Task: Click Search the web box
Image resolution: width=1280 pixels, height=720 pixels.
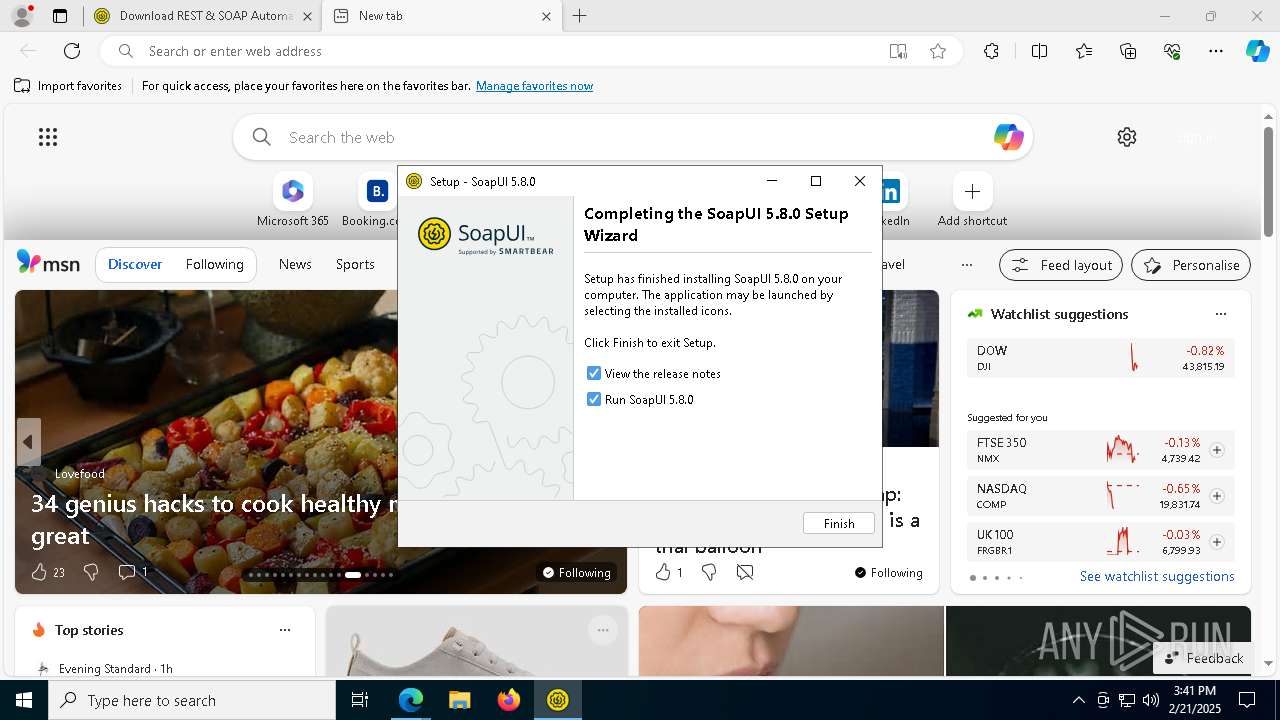Action: pos(632,137)
